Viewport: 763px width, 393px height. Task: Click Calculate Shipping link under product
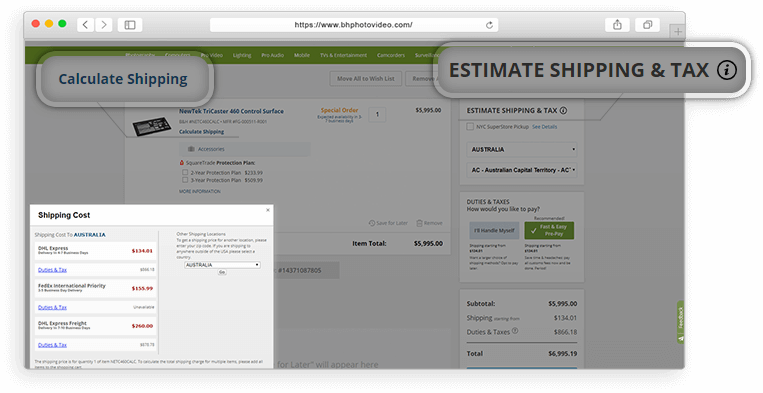click(x=201, y=132)
